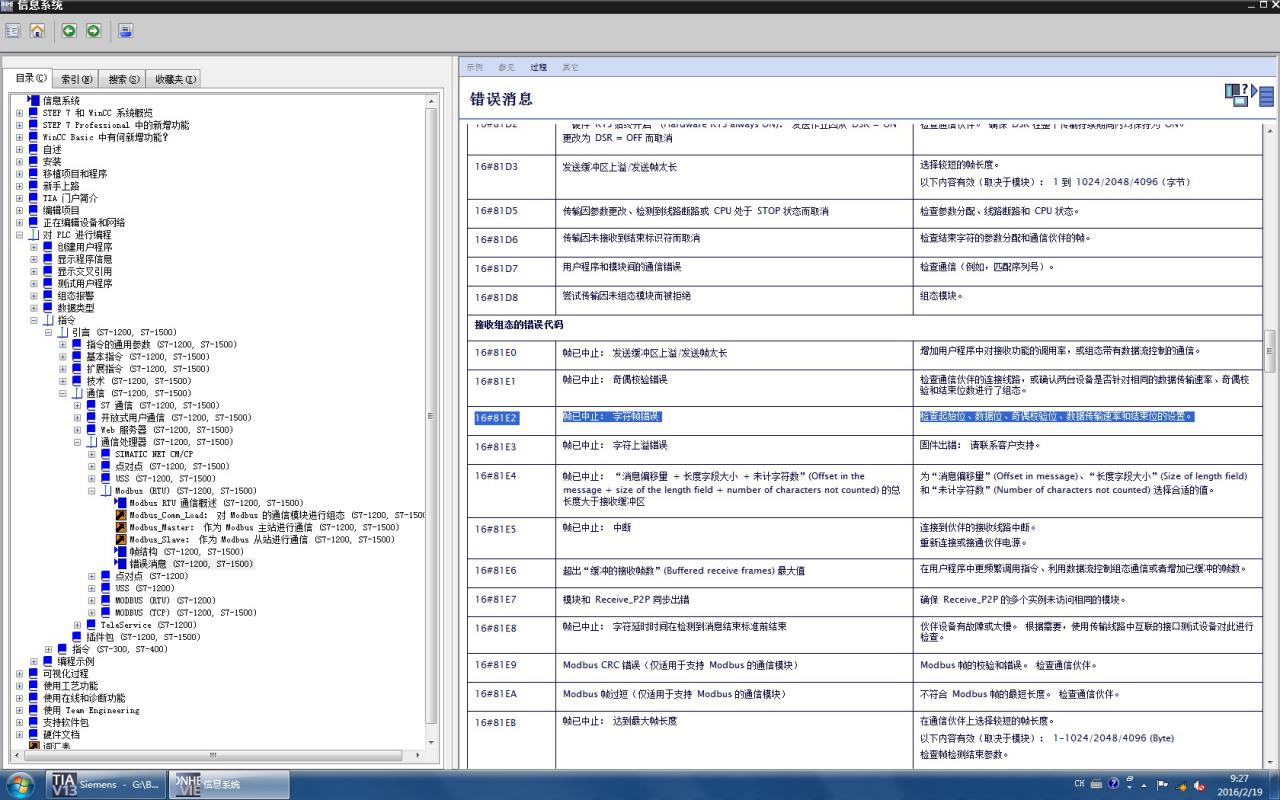Go back with green left arrow
The width and height of the screenshot is (1280, 800).
(69, 31)
